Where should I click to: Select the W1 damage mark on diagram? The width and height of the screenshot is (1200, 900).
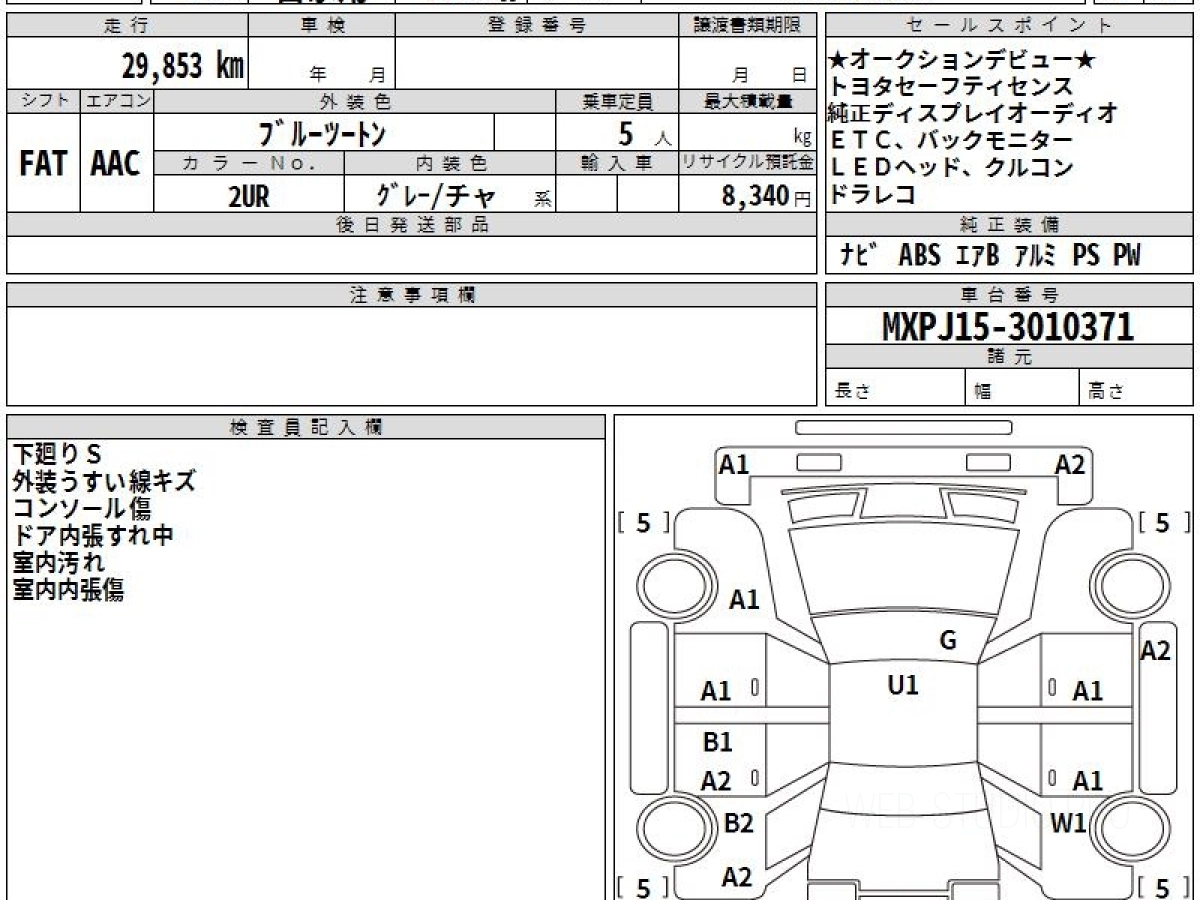point(1069,824)
